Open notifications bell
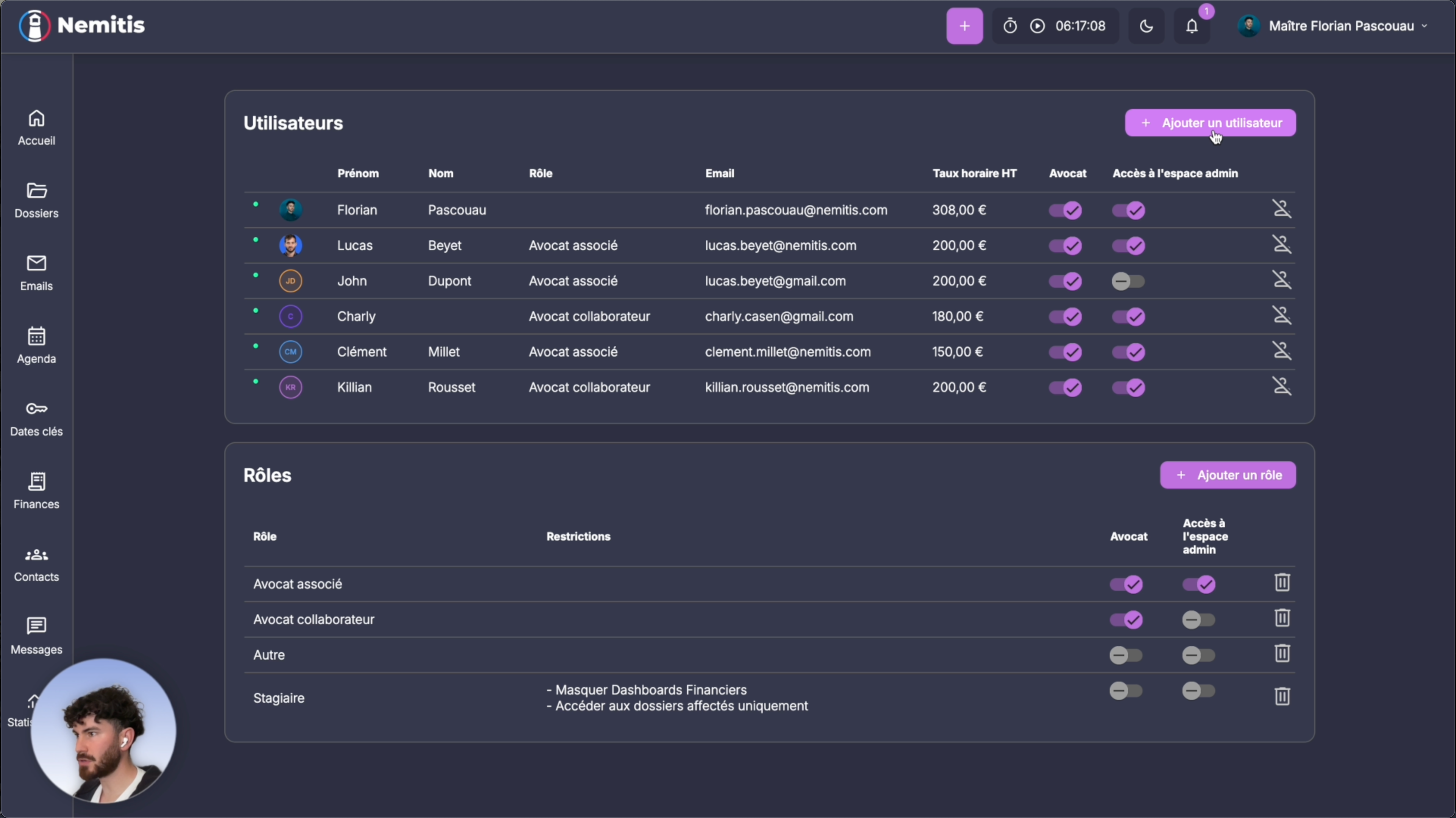1456x818 pixels. (1192, 26)
